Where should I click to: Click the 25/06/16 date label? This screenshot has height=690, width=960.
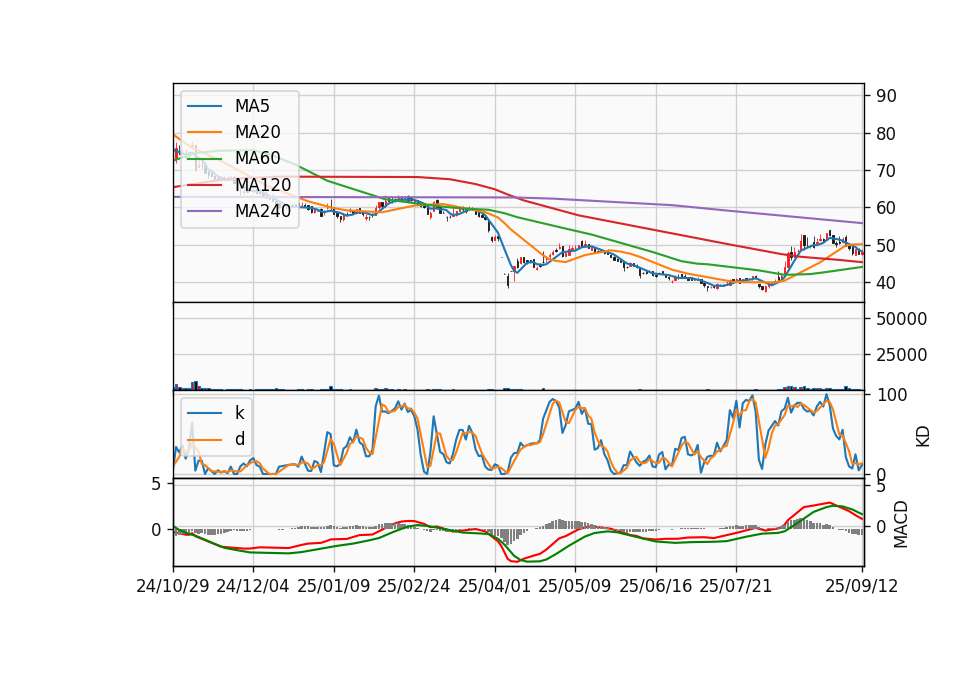[656, 586]
